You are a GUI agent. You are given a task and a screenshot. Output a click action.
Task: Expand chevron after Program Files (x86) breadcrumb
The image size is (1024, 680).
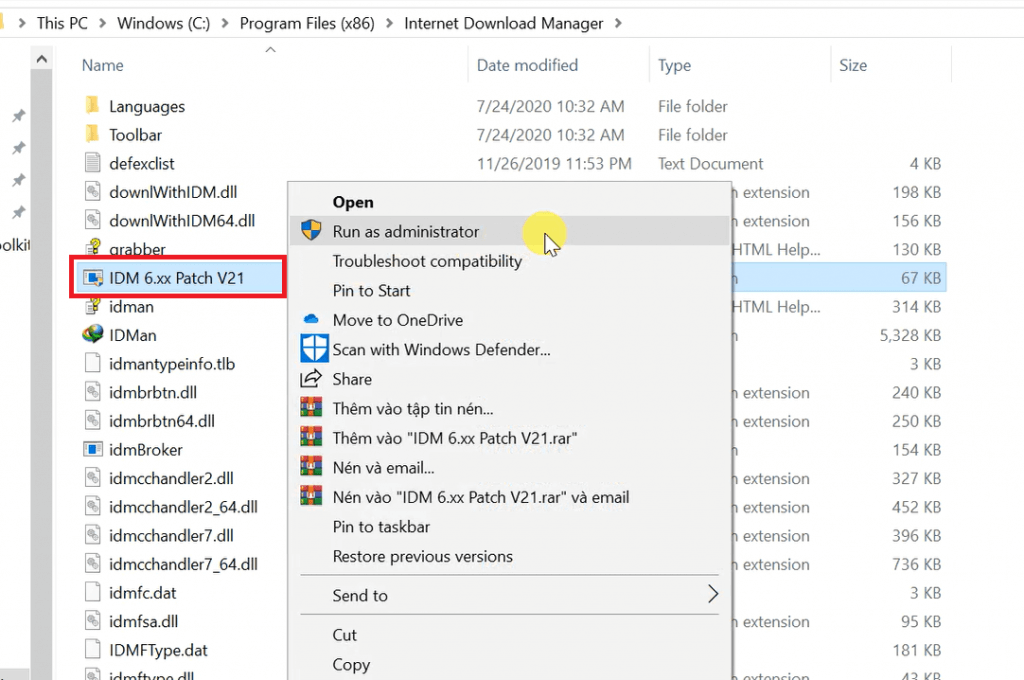[x=390, y=23]
